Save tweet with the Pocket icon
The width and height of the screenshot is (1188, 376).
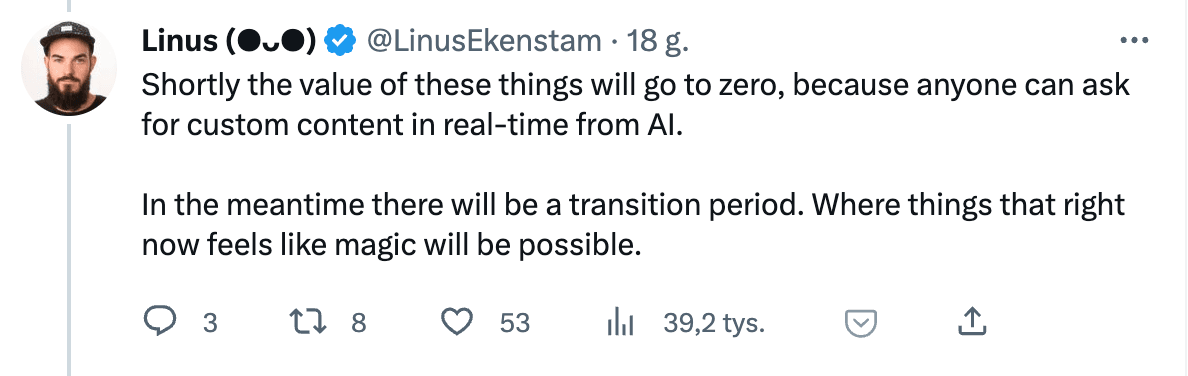pyautogui.click(x=861, y=324)
